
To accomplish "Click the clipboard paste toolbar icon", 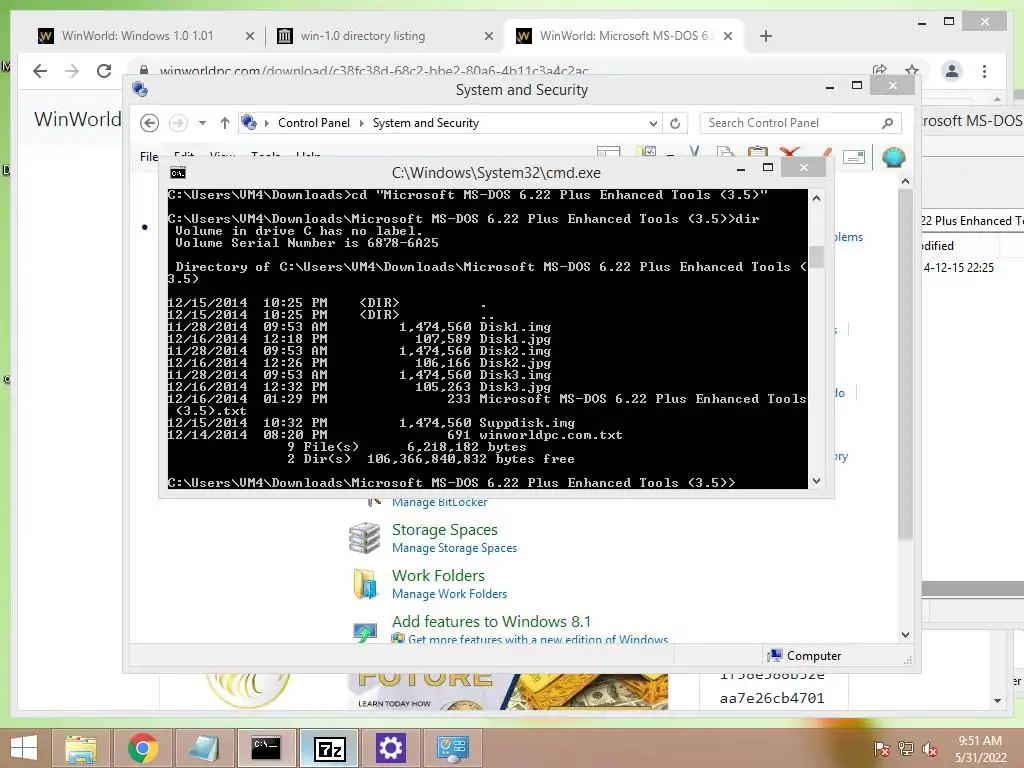I will click(758, 153).
